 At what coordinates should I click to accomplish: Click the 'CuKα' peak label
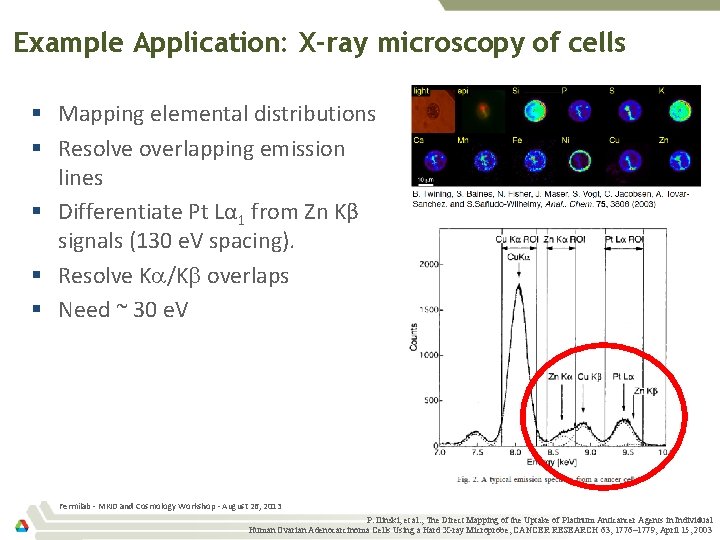click(x=518, y=257)
